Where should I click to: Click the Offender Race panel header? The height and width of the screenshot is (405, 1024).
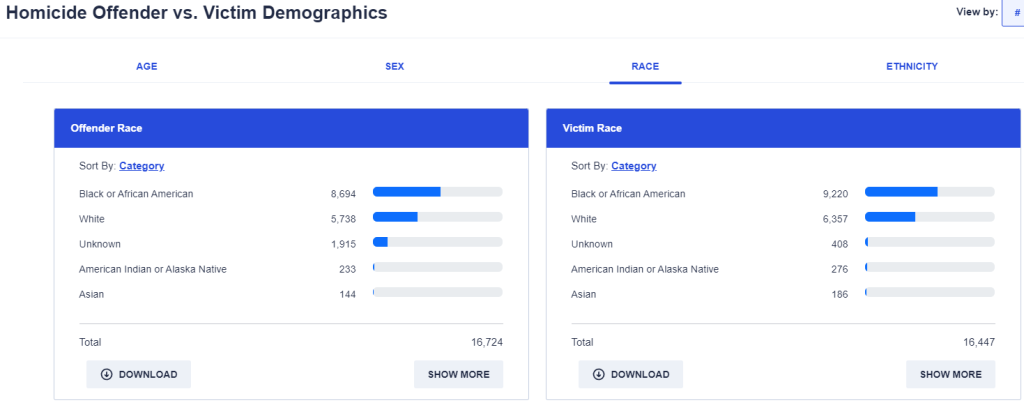(x=291, y=129)
